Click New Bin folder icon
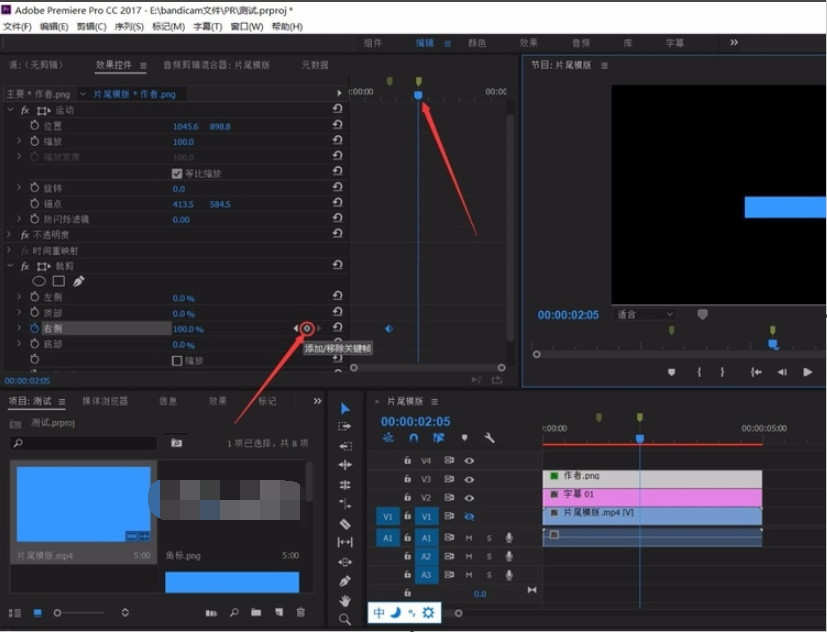827x632 pixels. pos(256,612)
